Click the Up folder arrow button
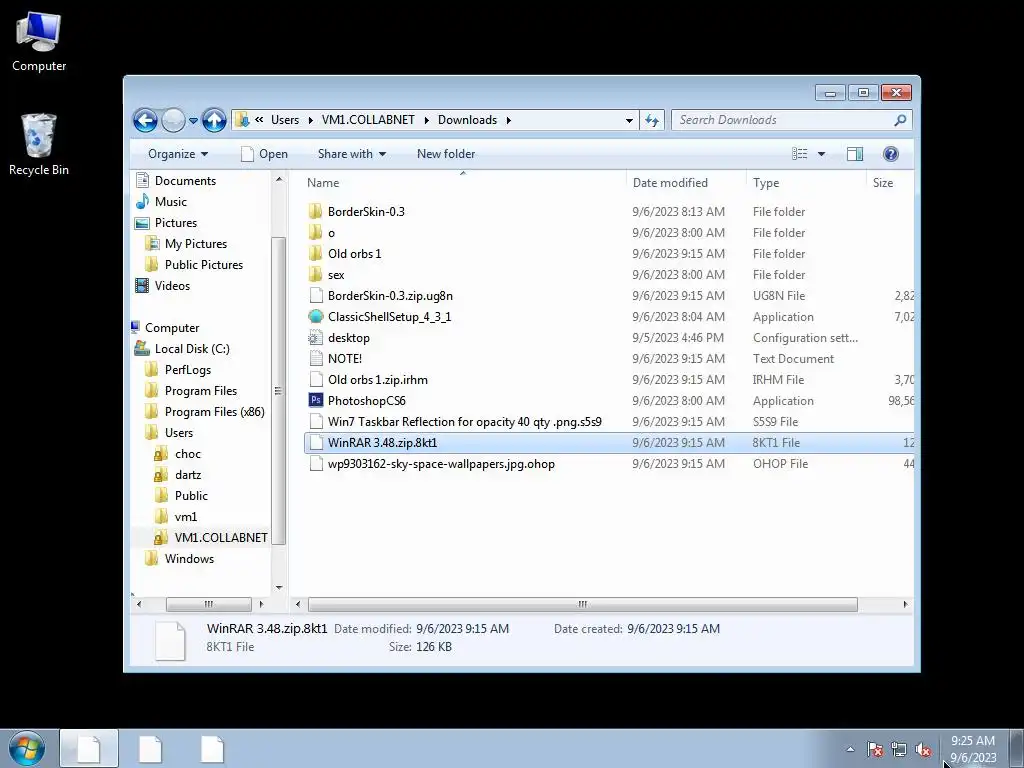Viewport: 1024px width, 768px height. pos(214,120)
